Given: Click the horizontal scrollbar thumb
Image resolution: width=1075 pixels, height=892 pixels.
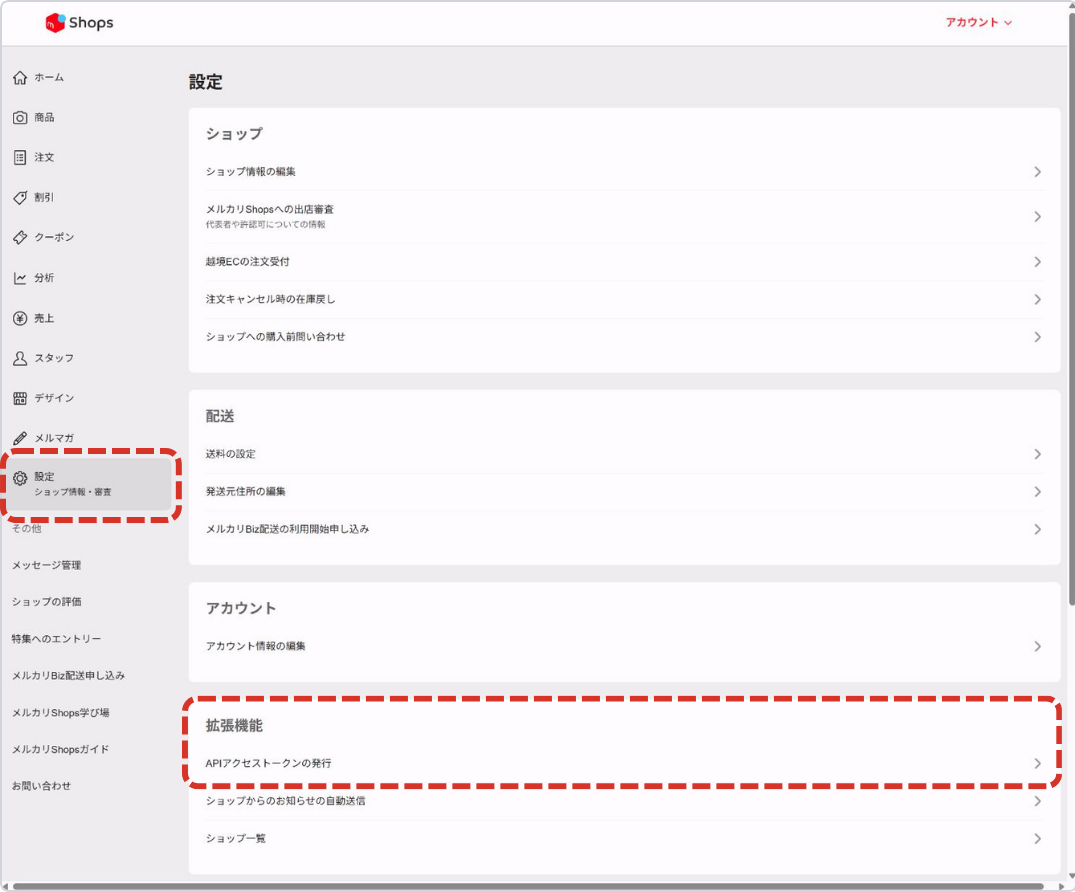Looking at the screenshot, I should pos(528,887).
